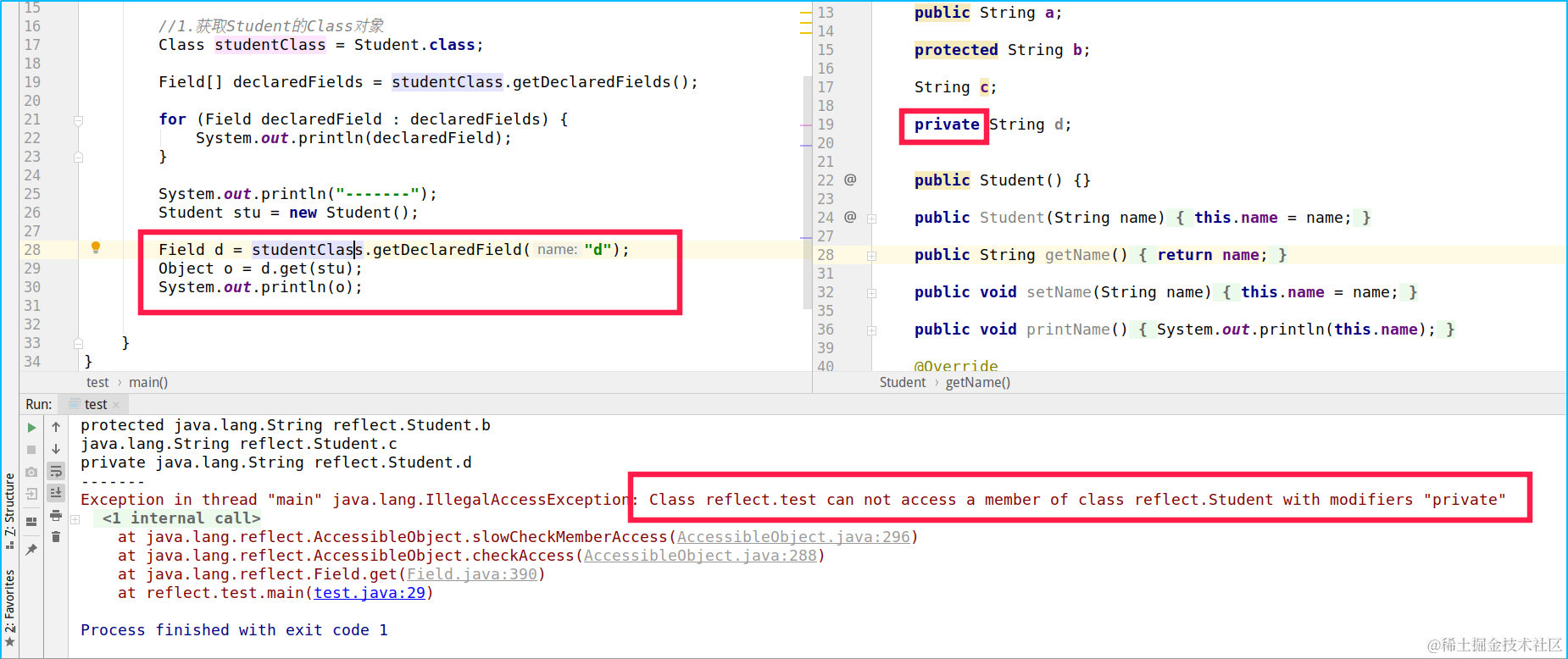Open the AccessibleObject.java:296 link

[793, 537]
